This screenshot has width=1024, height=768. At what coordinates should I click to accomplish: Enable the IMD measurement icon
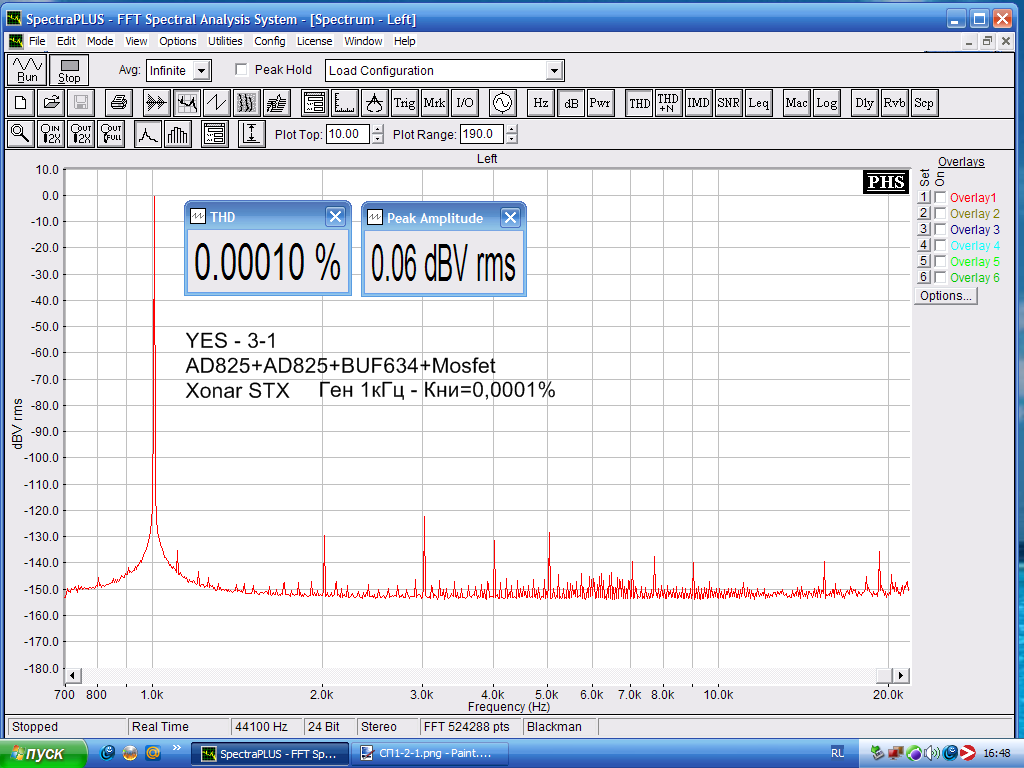coord(698,102)
